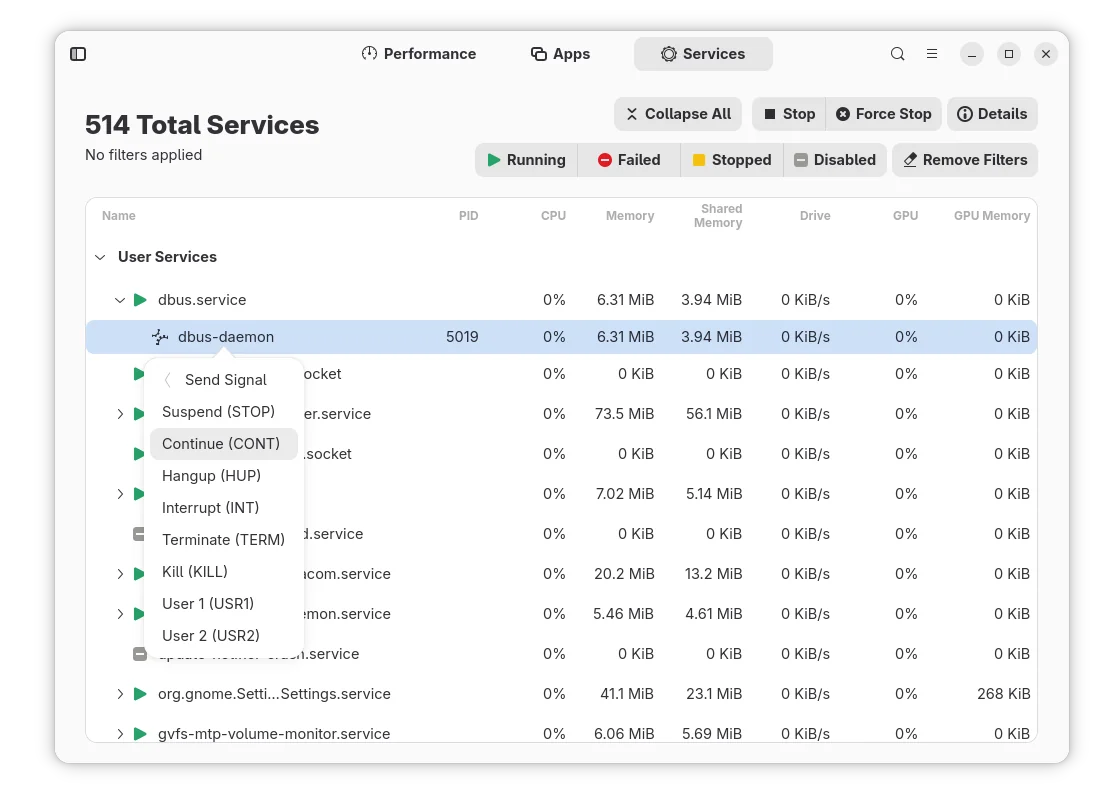
Task: Collapse the dbus.service row
Action: click(120, 300)
